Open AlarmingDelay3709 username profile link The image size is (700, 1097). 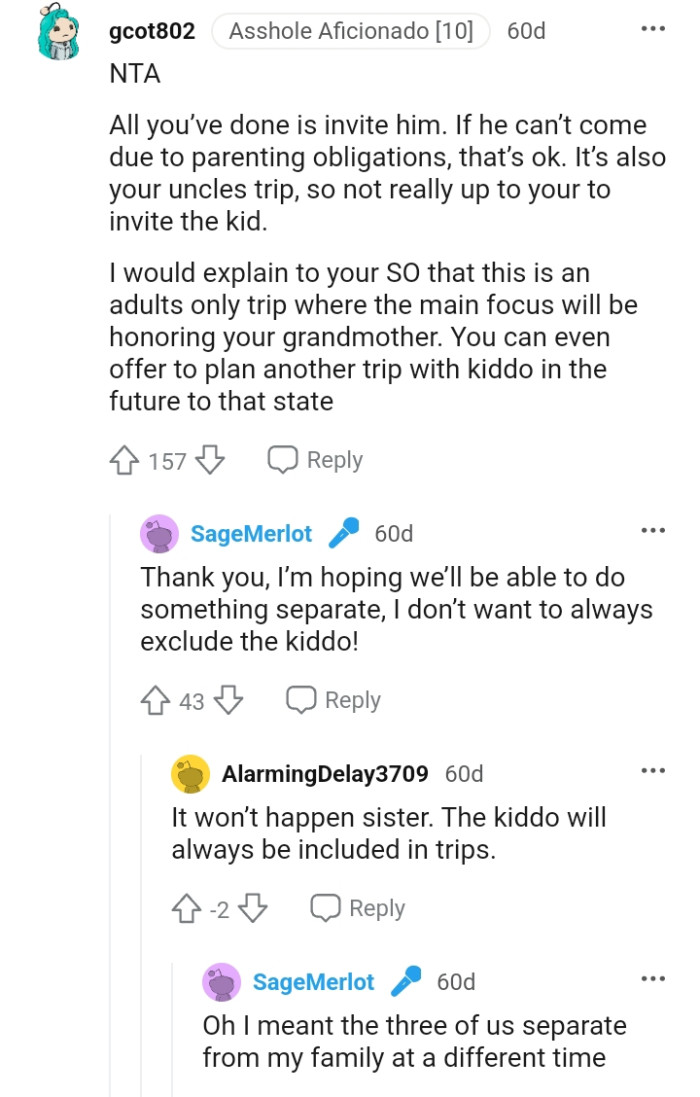point(325,773)
